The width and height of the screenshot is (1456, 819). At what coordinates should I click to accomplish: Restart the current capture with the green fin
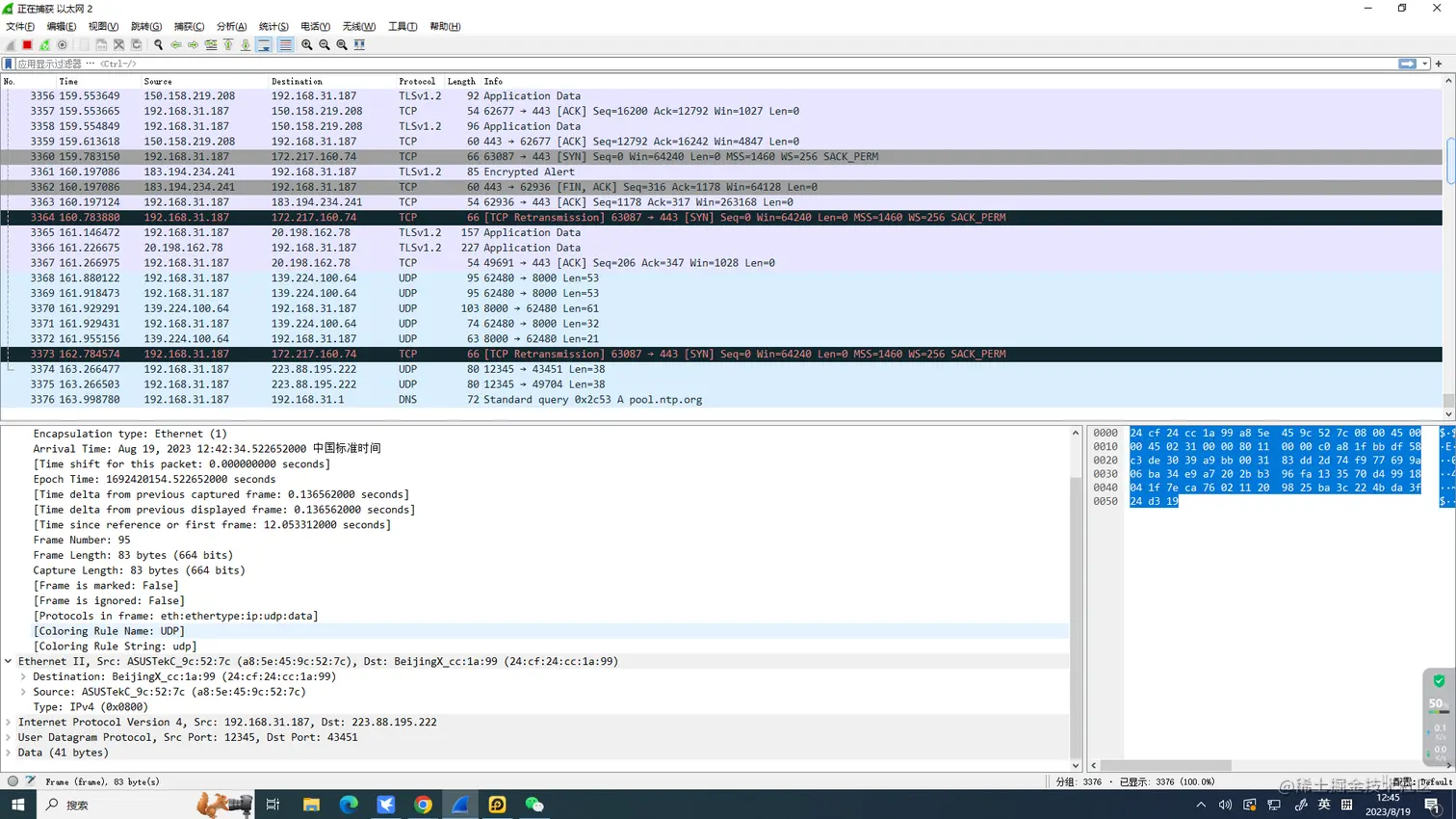pyautogui.click(x=45, y=44)
